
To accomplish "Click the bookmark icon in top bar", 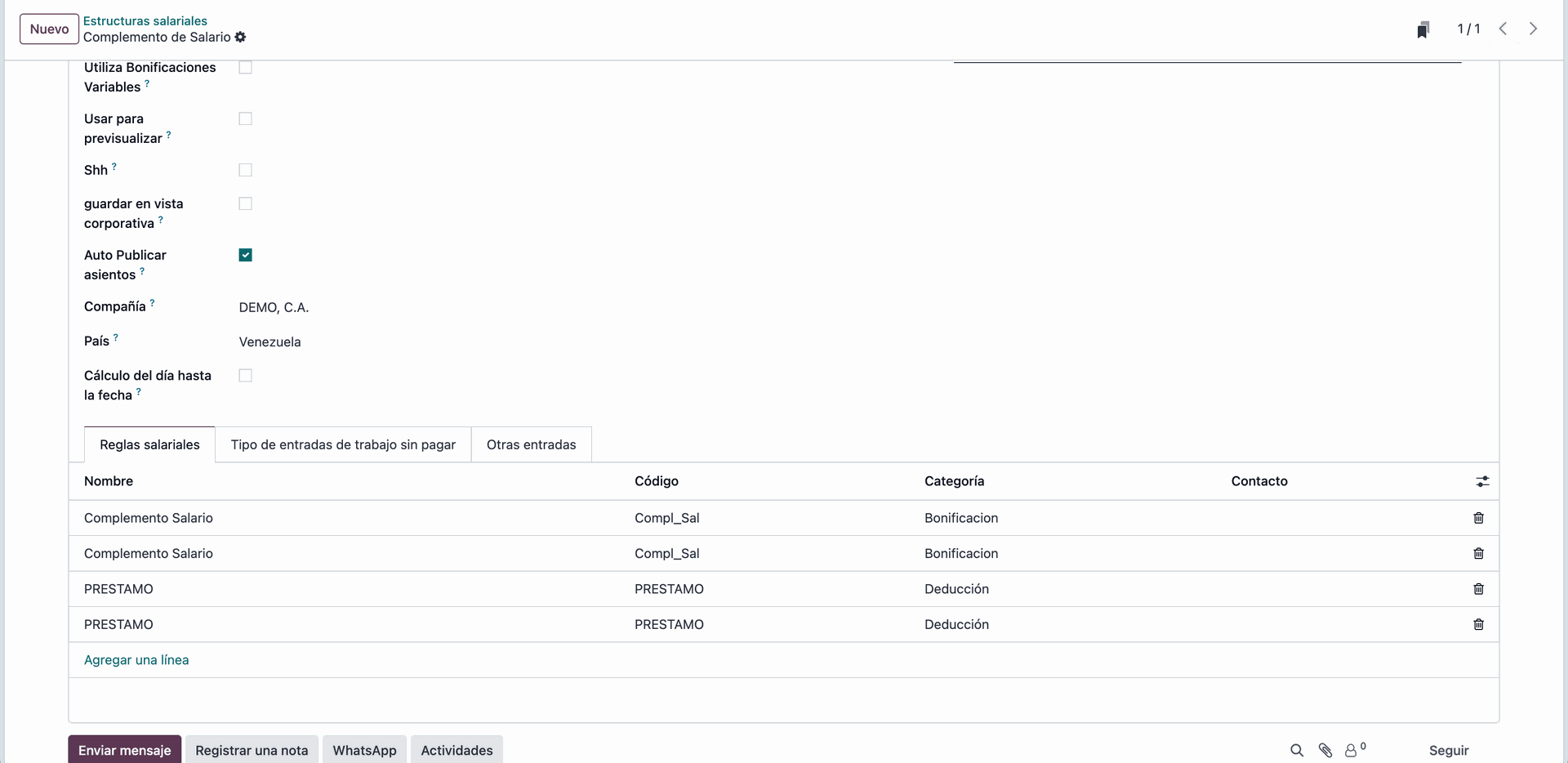I will [1423, 29].
